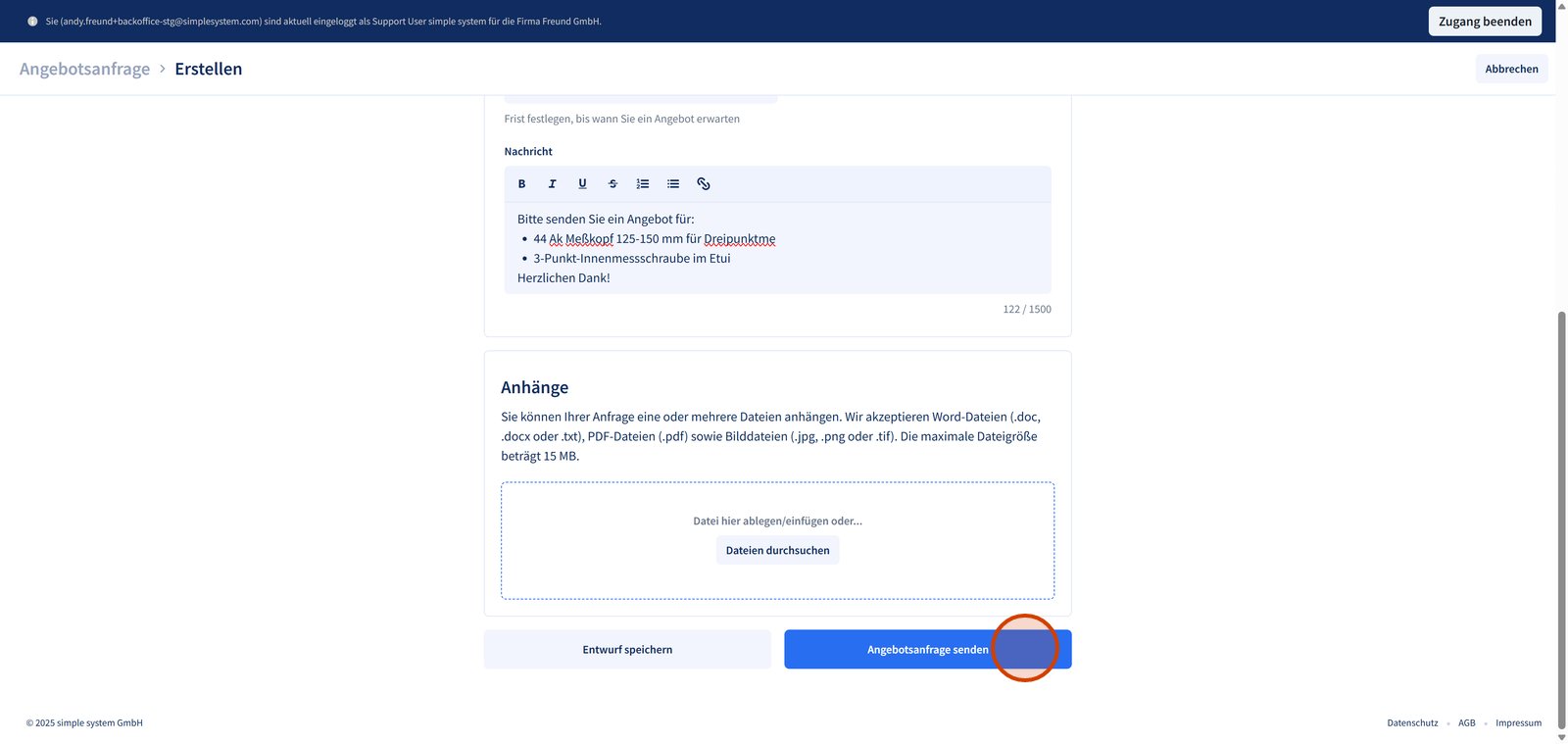Click the info icon in top banner
This screenshot has height=744, width=1568.
[32, 22]
